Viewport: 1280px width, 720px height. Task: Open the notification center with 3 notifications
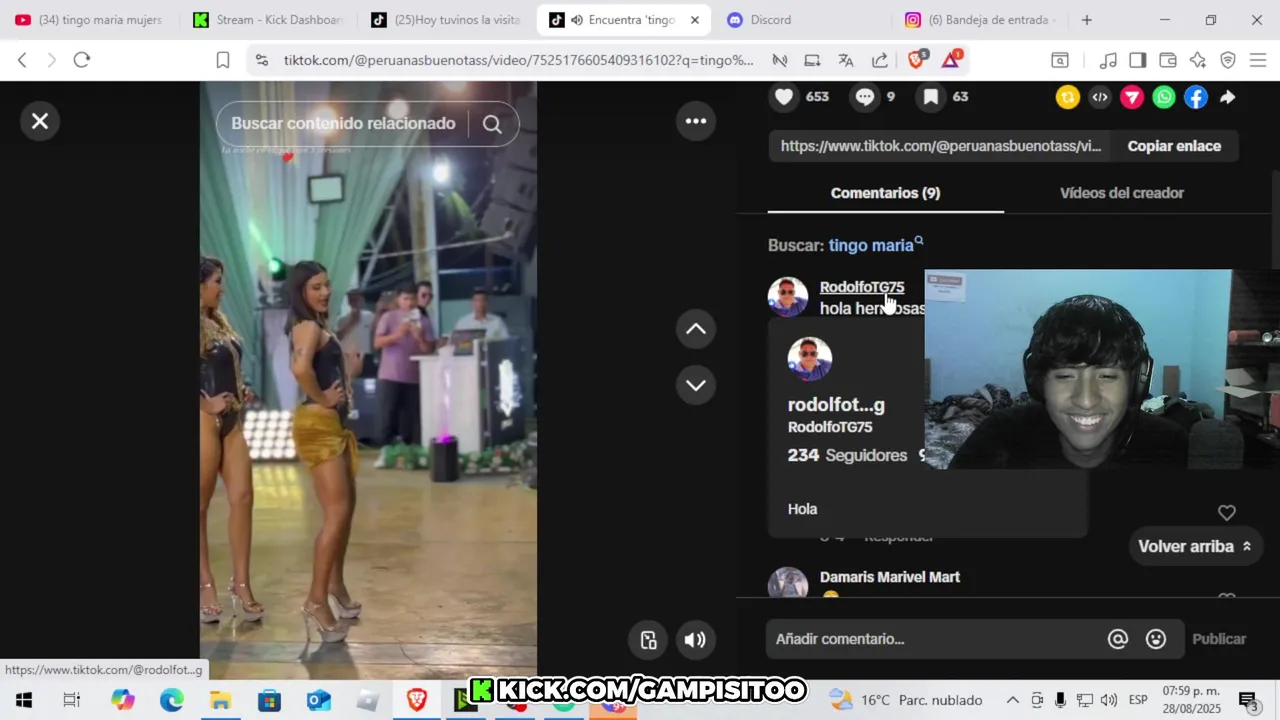pos(1248,700)
